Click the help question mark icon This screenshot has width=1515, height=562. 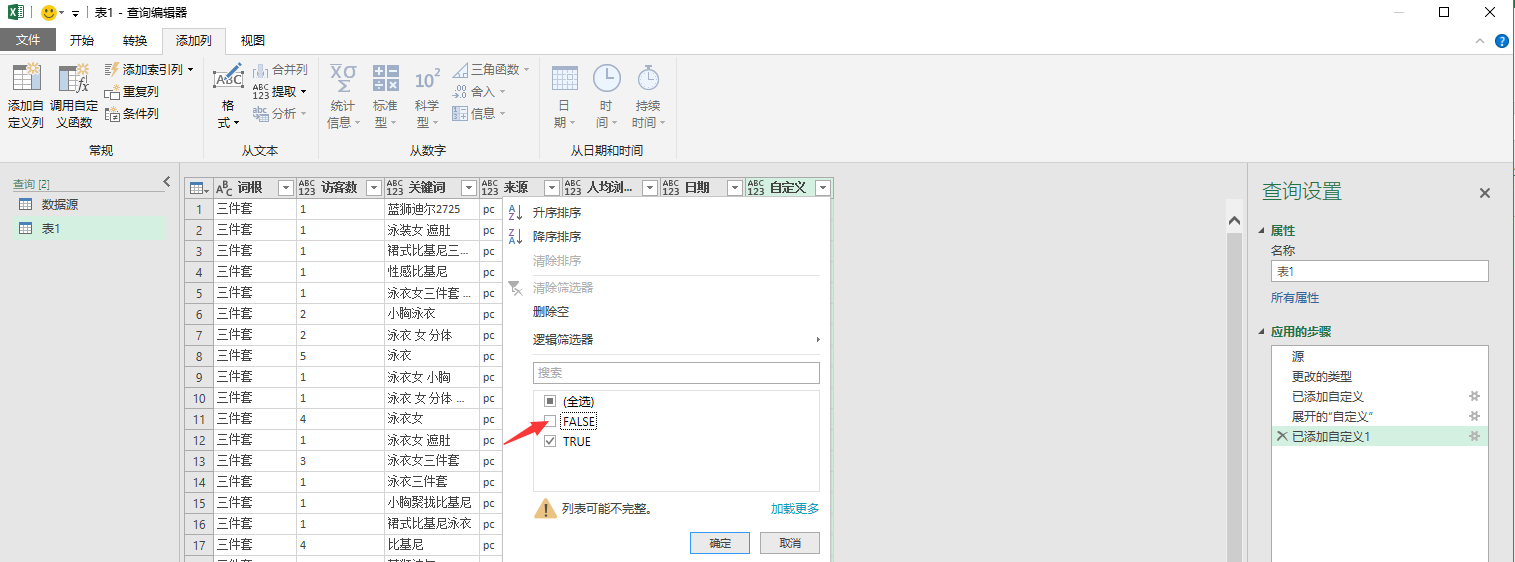coord(1502,41)
